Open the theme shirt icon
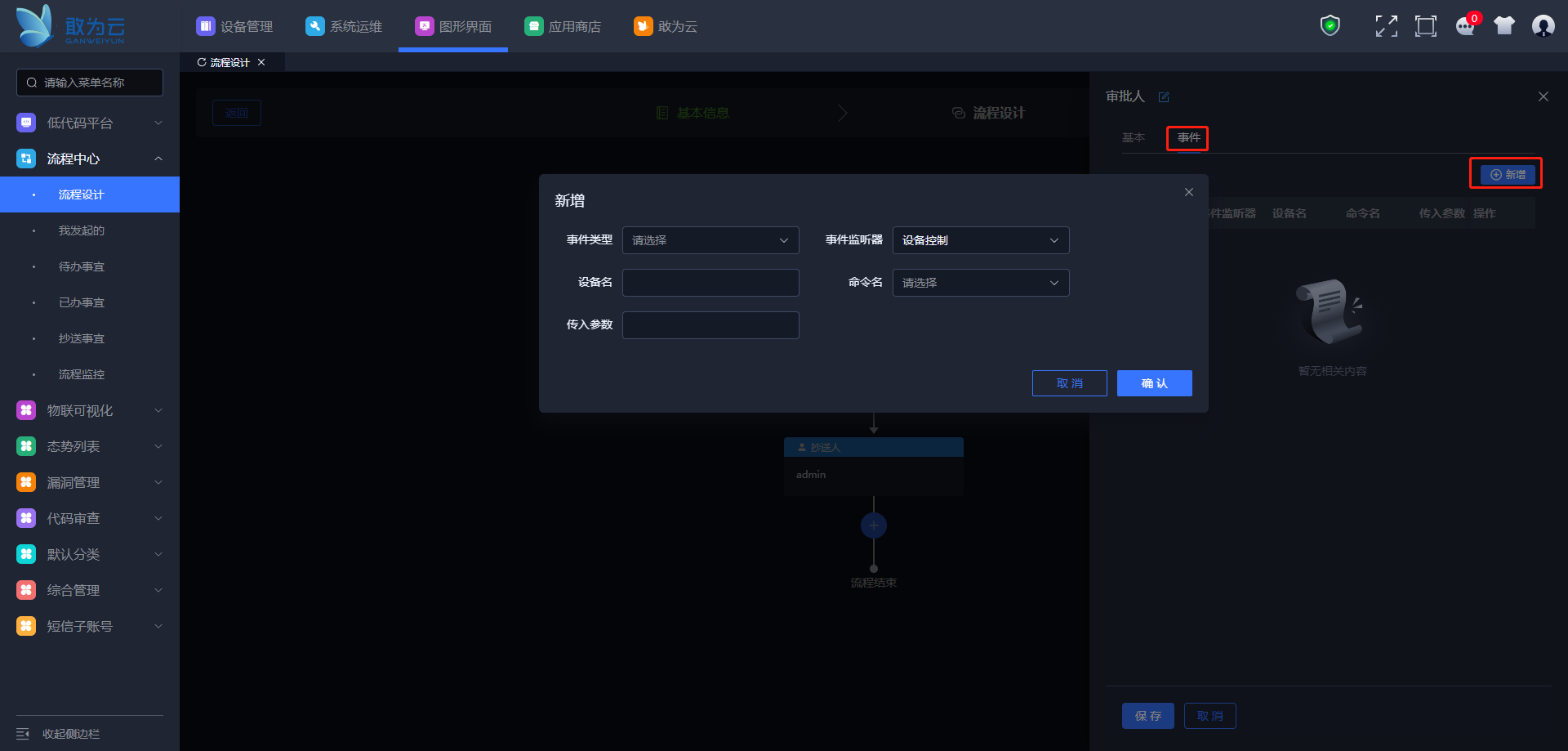1568x751 pixels. (x=1504, y=26)
